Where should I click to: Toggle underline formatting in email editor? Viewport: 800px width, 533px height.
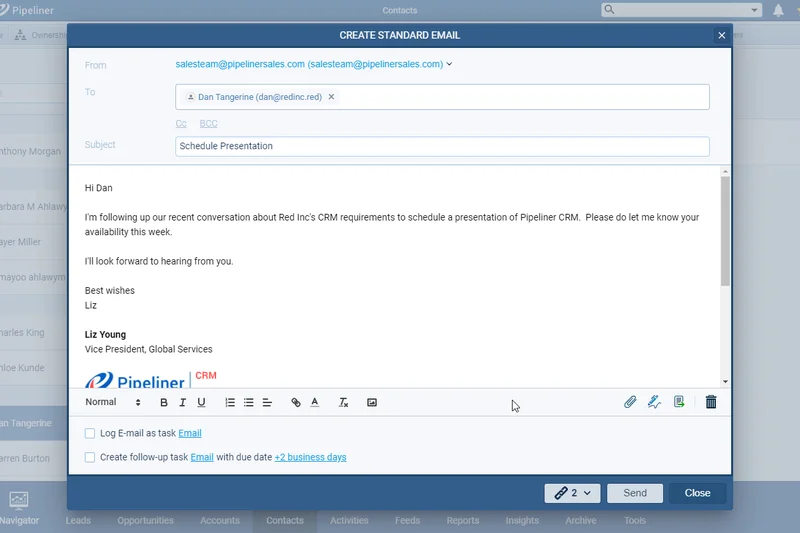click(x=201, y=402)
